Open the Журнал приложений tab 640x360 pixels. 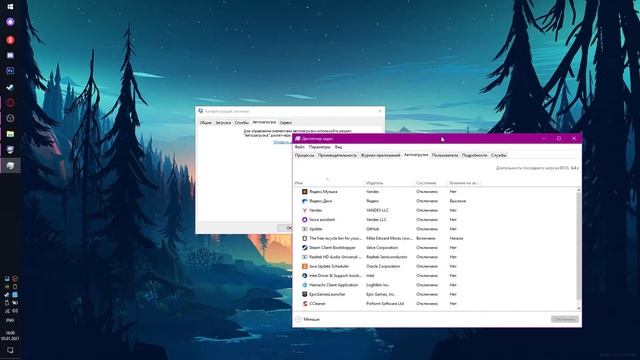[380, 156]
